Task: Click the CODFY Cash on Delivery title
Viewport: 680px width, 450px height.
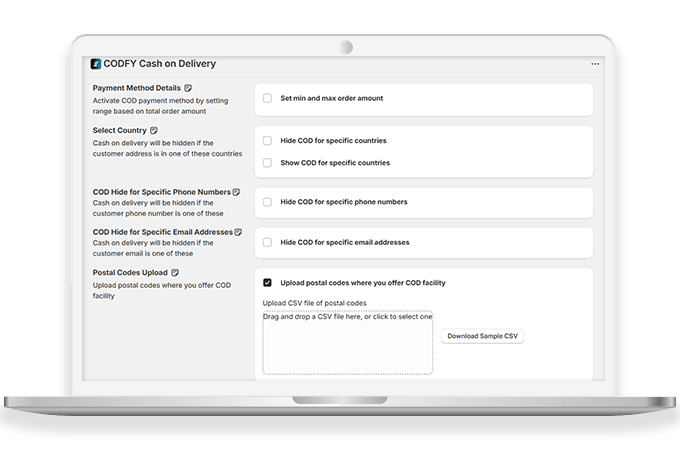Action: pos(160,64)
